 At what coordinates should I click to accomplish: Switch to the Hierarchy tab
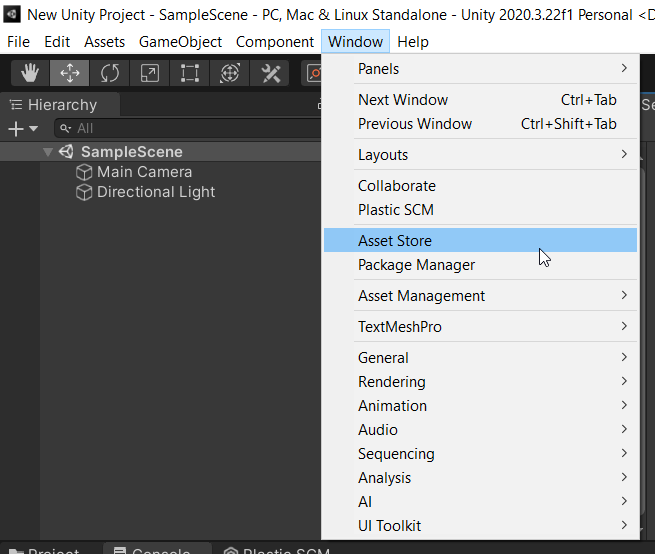60,104
